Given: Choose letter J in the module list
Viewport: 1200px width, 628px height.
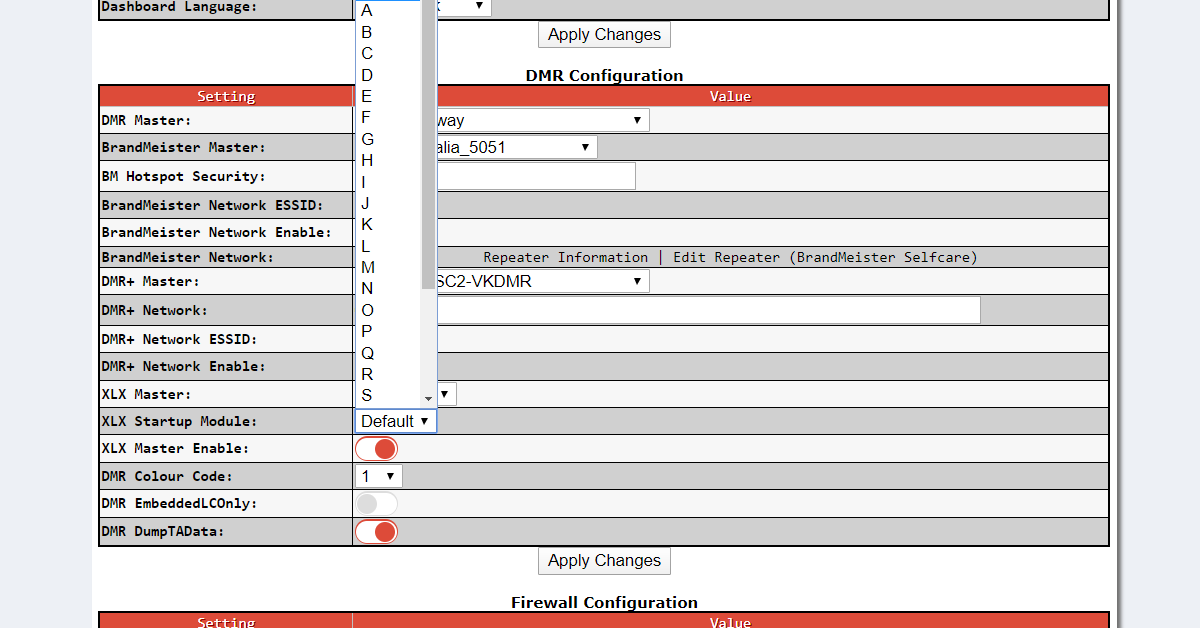Looking at the screenshot, I should point(388,203).
